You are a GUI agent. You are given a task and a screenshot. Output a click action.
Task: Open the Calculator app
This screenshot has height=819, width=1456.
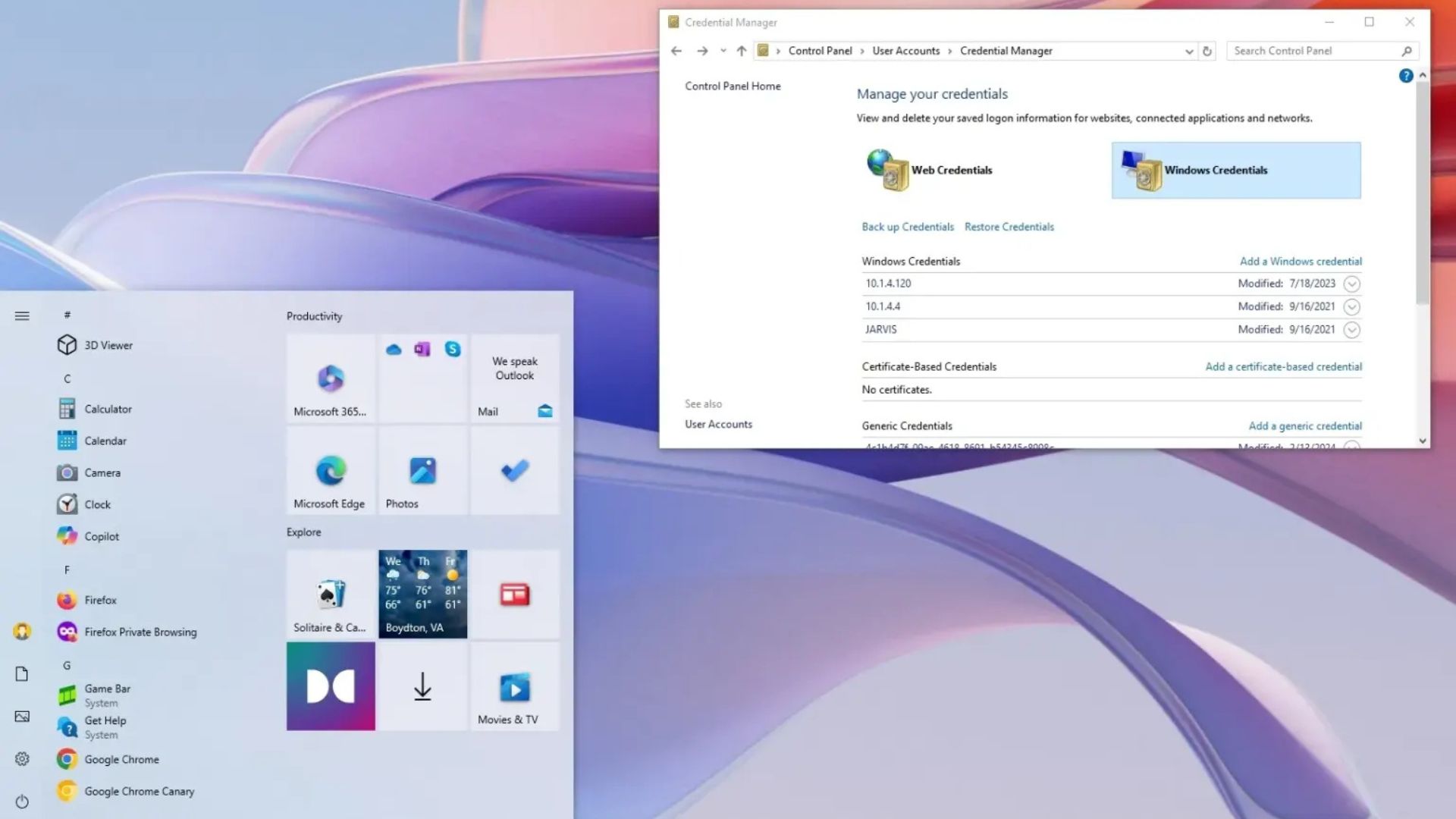pos(107,408)
